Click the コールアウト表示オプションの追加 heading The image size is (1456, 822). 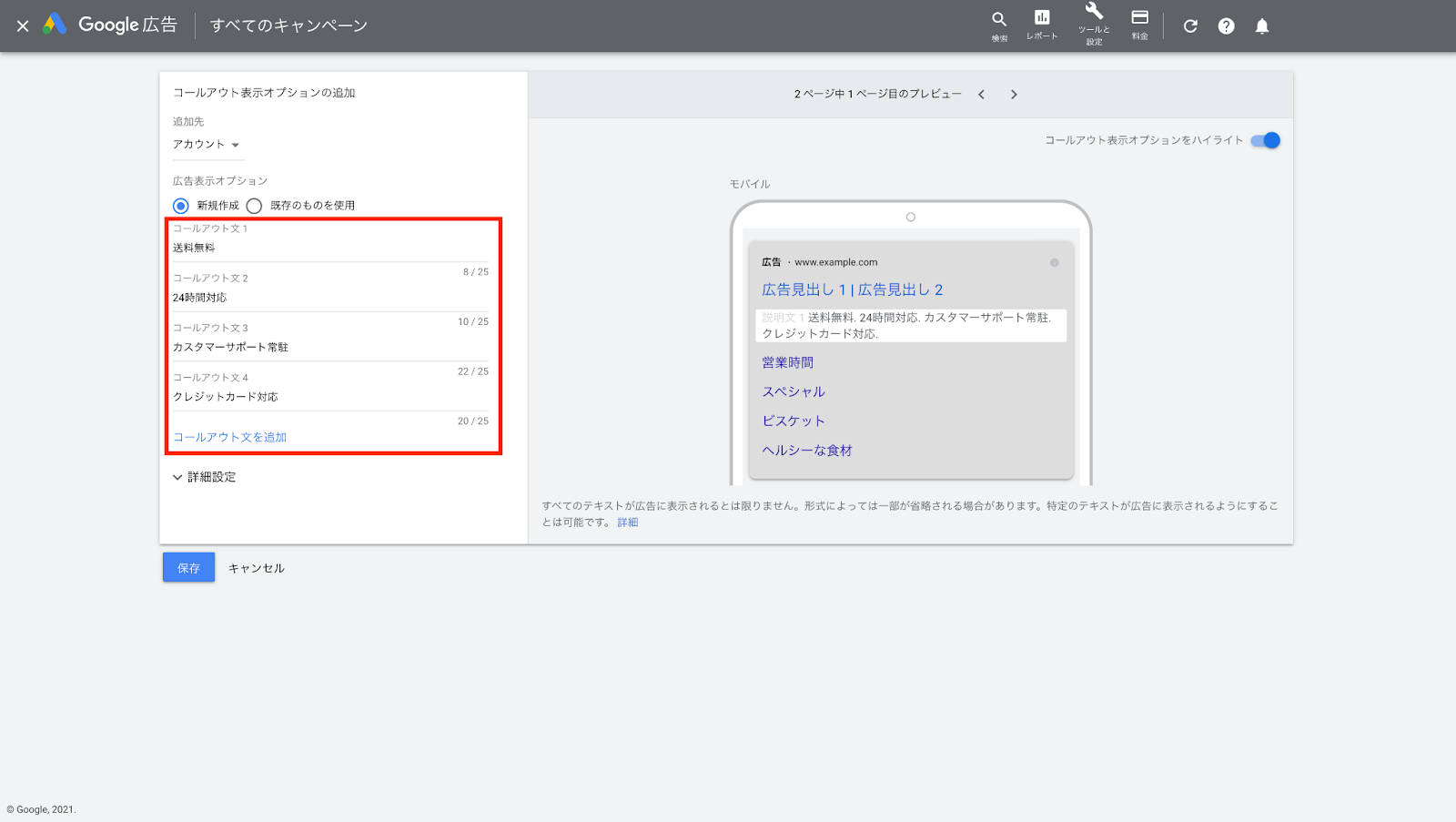pos(264,93)
